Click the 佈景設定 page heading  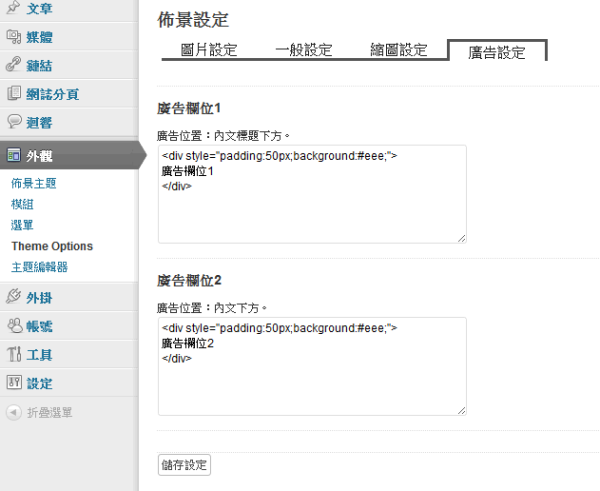193,20
